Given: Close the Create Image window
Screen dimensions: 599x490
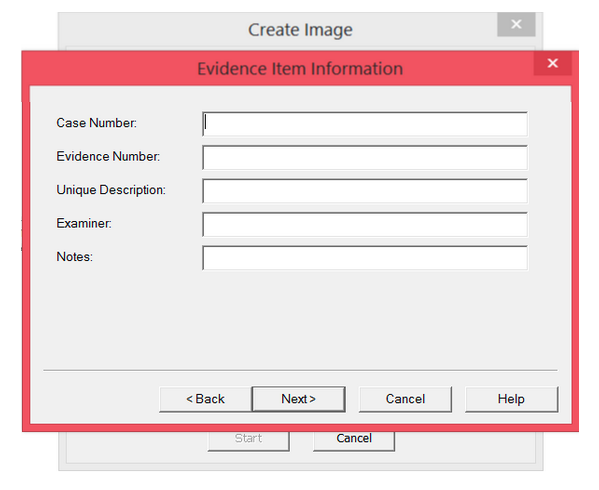Looking at the screenshot, I should [x=516, y=24].
